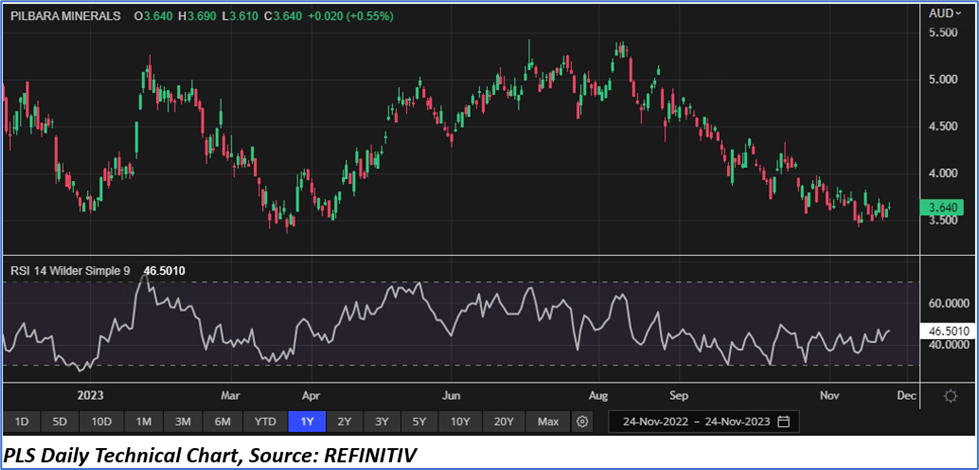Click the Mar label on time axis
The image size is (979, 470).
pos(230,396)
